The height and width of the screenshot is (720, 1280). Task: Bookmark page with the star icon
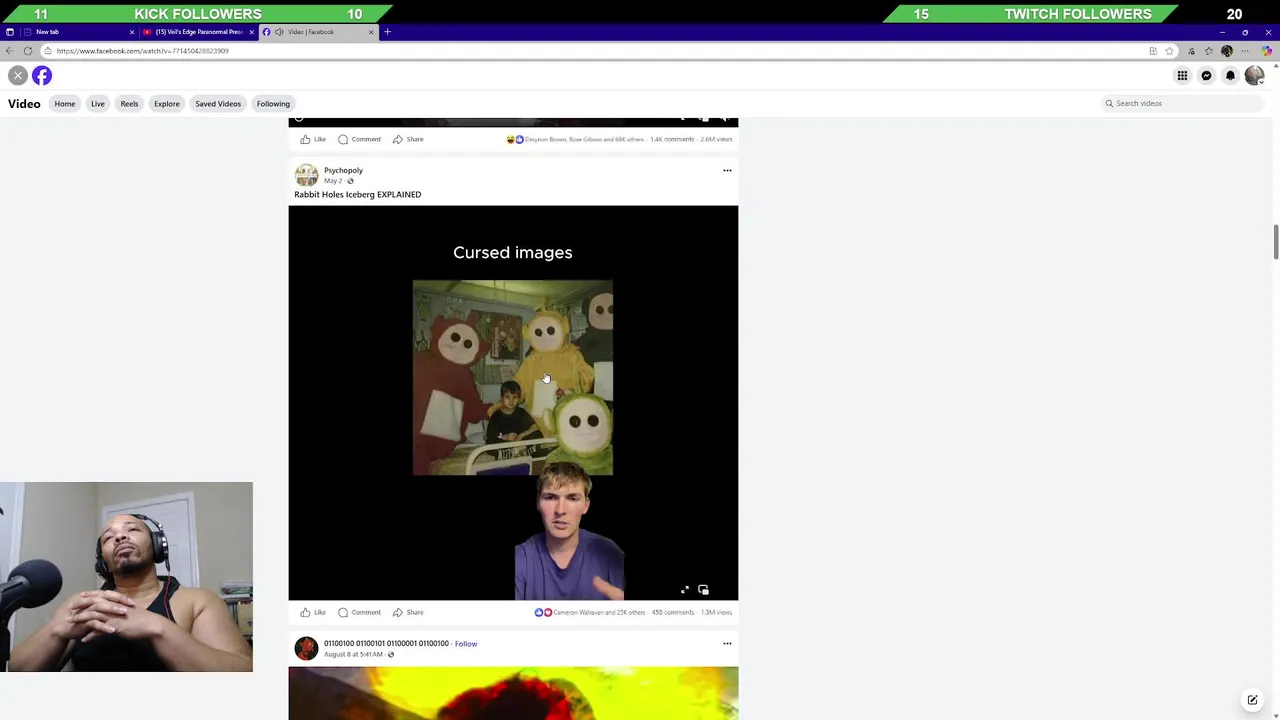[1169, 51]
